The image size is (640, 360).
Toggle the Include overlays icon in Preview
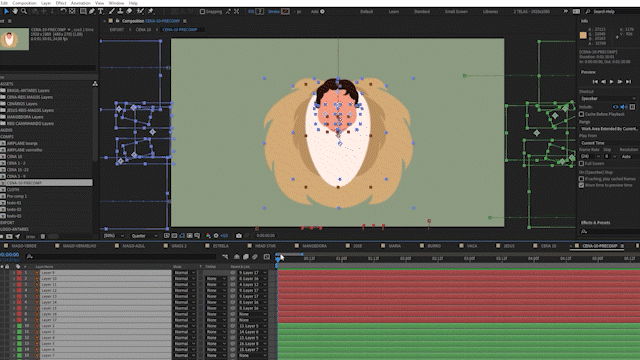click(x=632, y=107)
